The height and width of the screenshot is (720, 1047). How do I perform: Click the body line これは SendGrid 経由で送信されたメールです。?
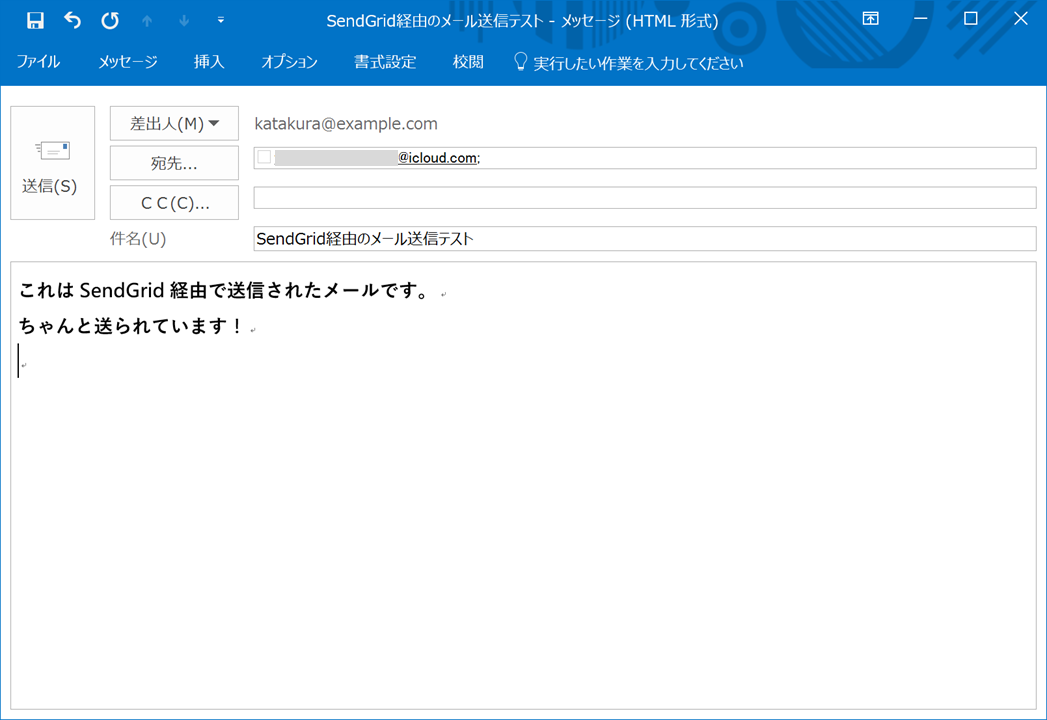click(x=226, y=291)
